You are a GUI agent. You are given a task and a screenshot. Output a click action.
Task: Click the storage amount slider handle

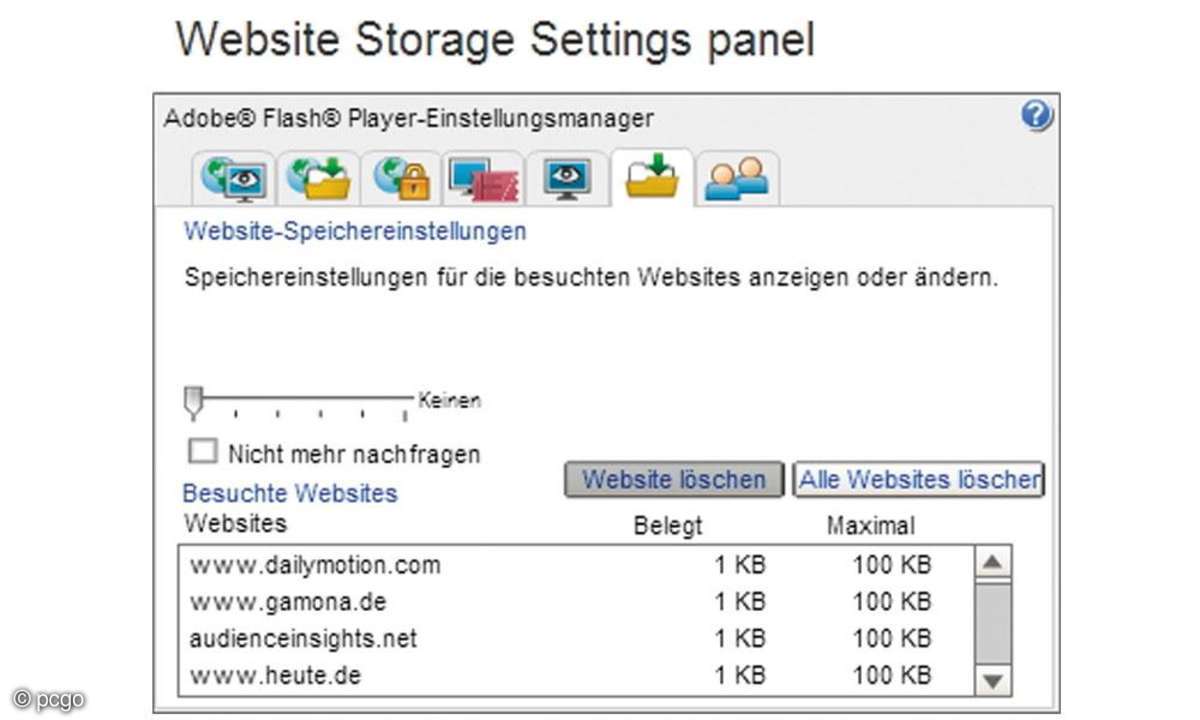click(193, 403)
